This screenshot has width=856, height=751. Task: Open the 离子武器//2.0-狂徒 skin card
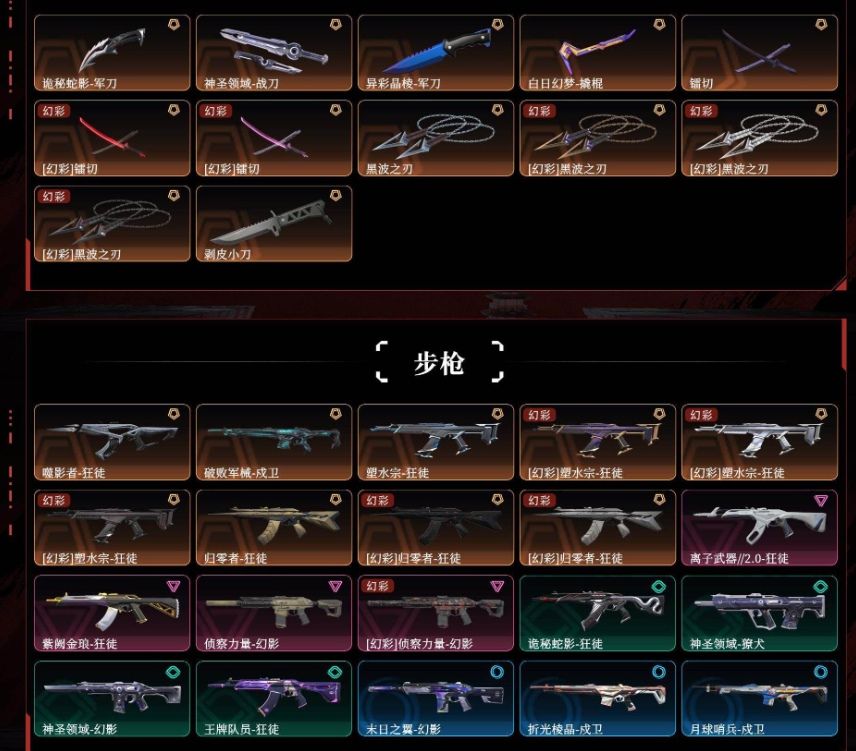click(x=759, y=528)
